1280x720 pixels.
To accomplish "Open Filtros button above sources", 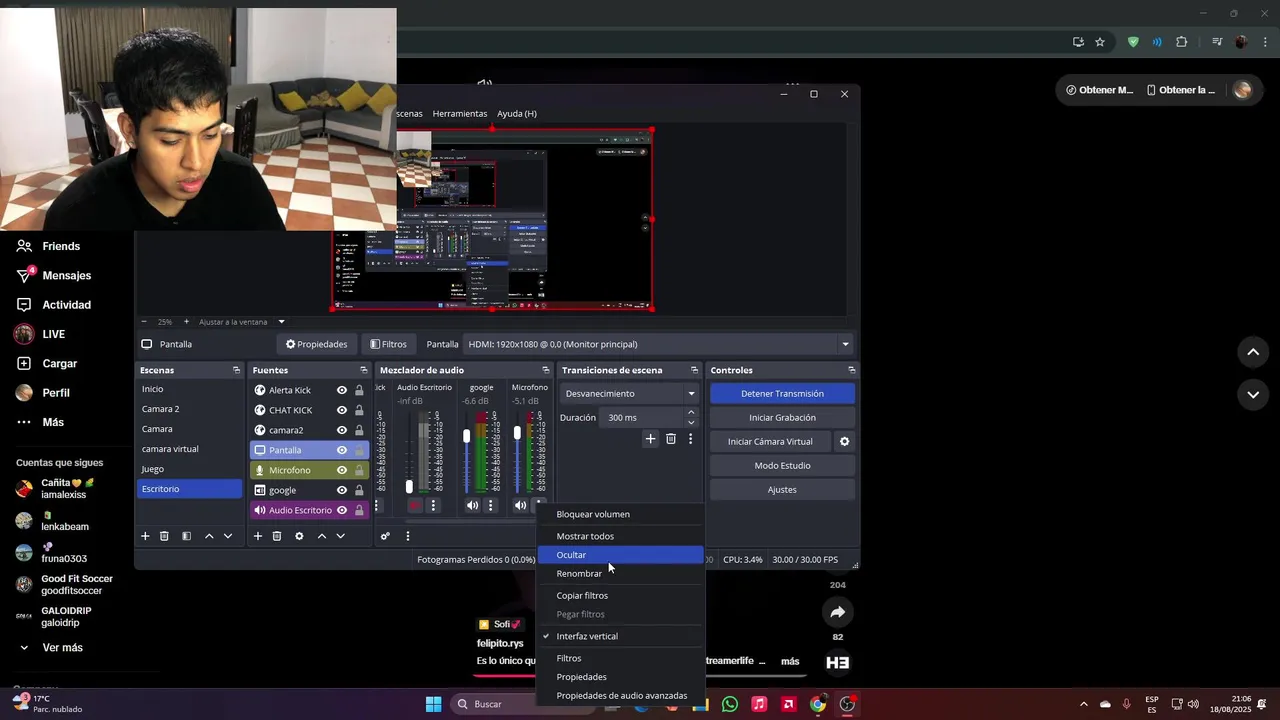I will coord(388,344).
